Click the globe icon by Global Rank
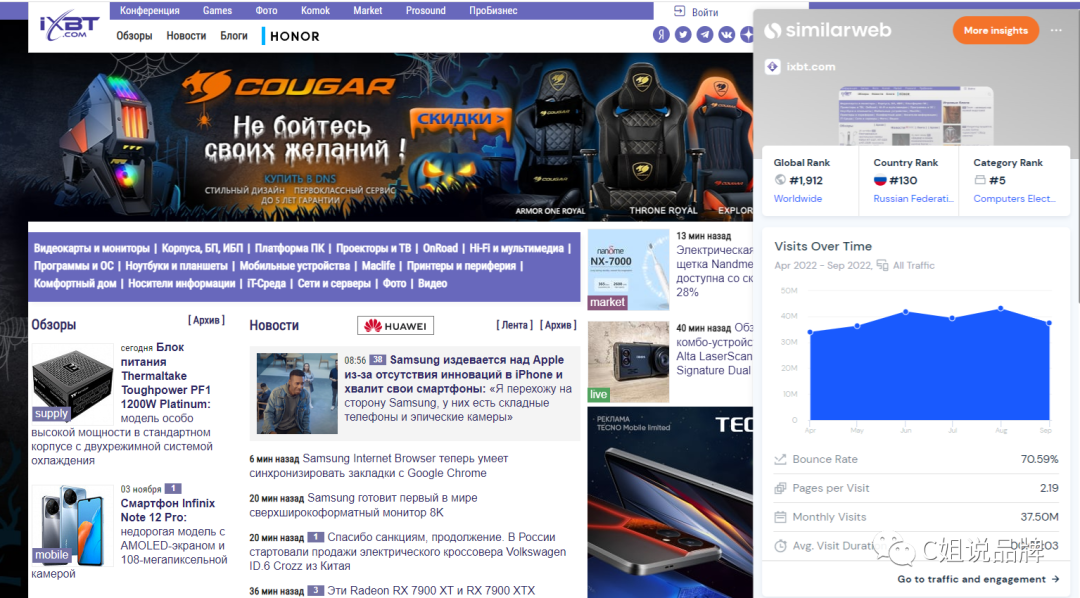Image resolution: width=1080 pixels, height=598 pixels. pyautogui.click(x=780, y=180)
